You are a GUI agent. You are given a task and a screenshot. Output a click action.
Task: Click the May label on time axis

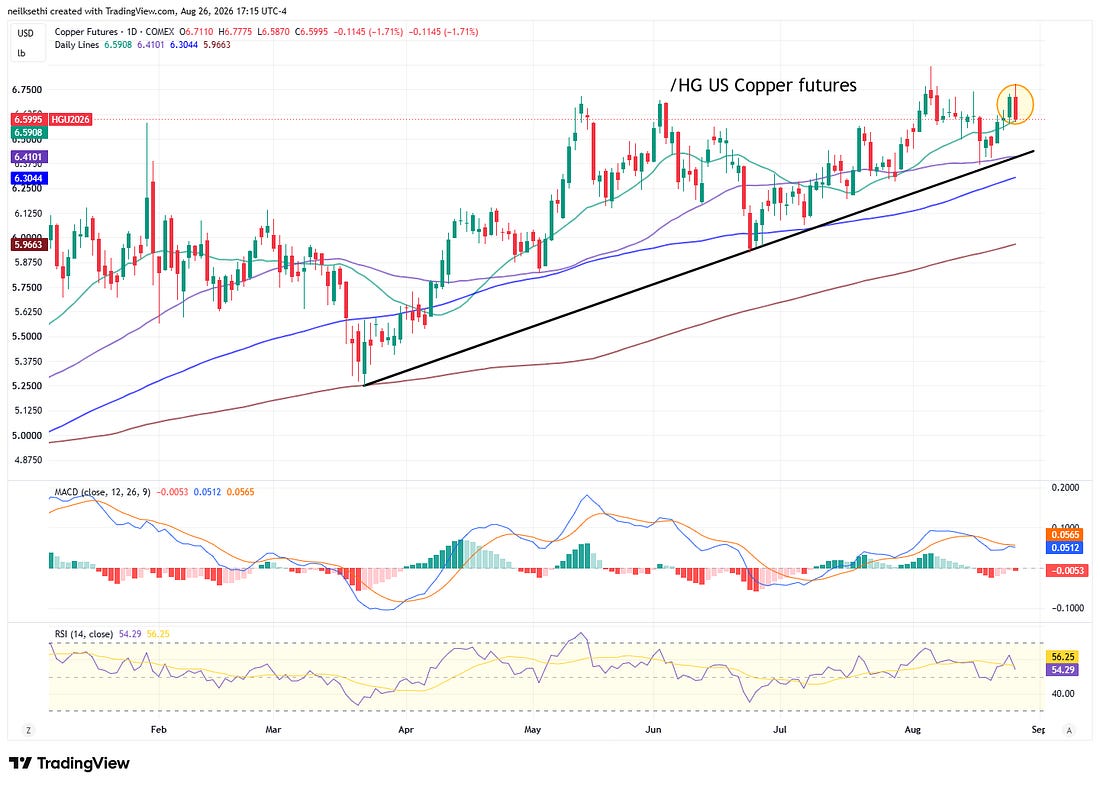point(532,730)
